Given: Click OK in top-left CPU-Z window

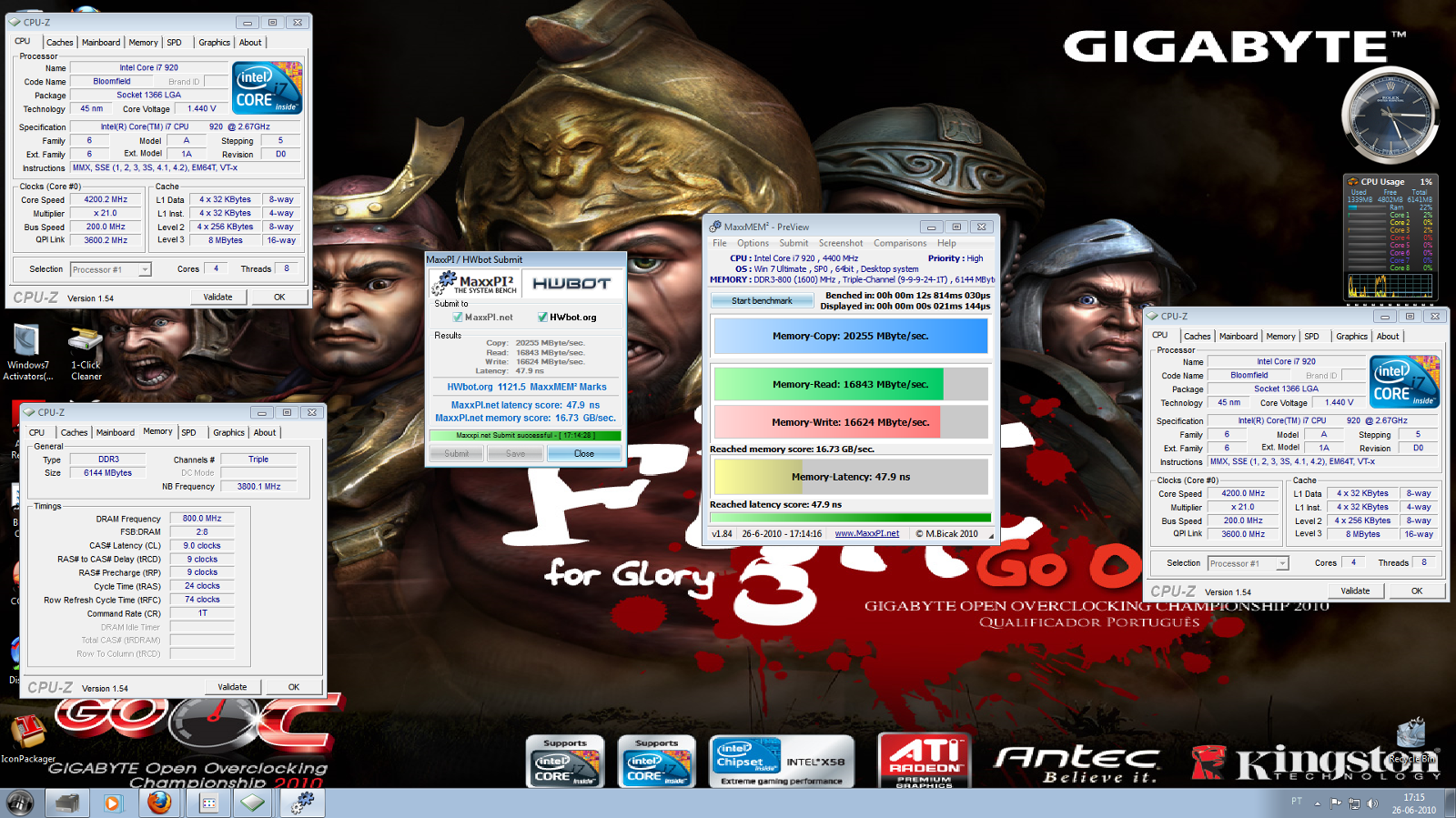Looking at the screenshot, I should coord(279,298).
